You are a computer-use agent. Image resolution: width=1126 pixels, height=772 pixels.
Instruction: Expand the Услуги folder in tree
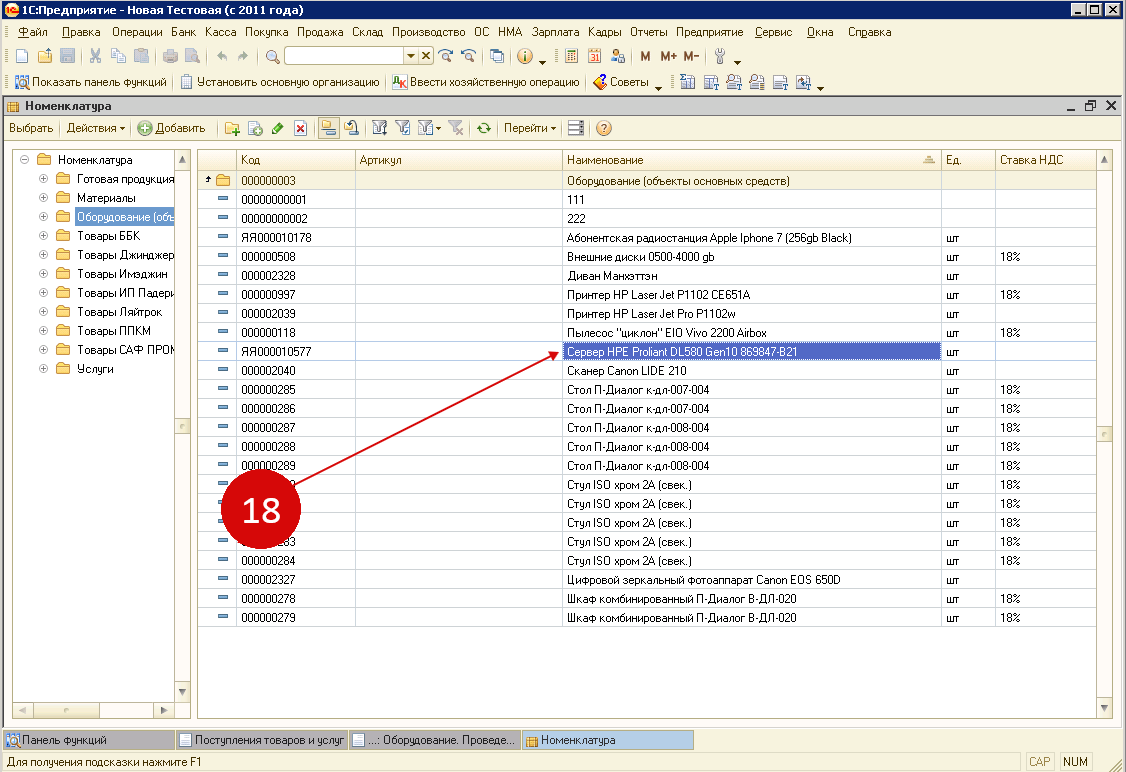click(x=43, y=369)
